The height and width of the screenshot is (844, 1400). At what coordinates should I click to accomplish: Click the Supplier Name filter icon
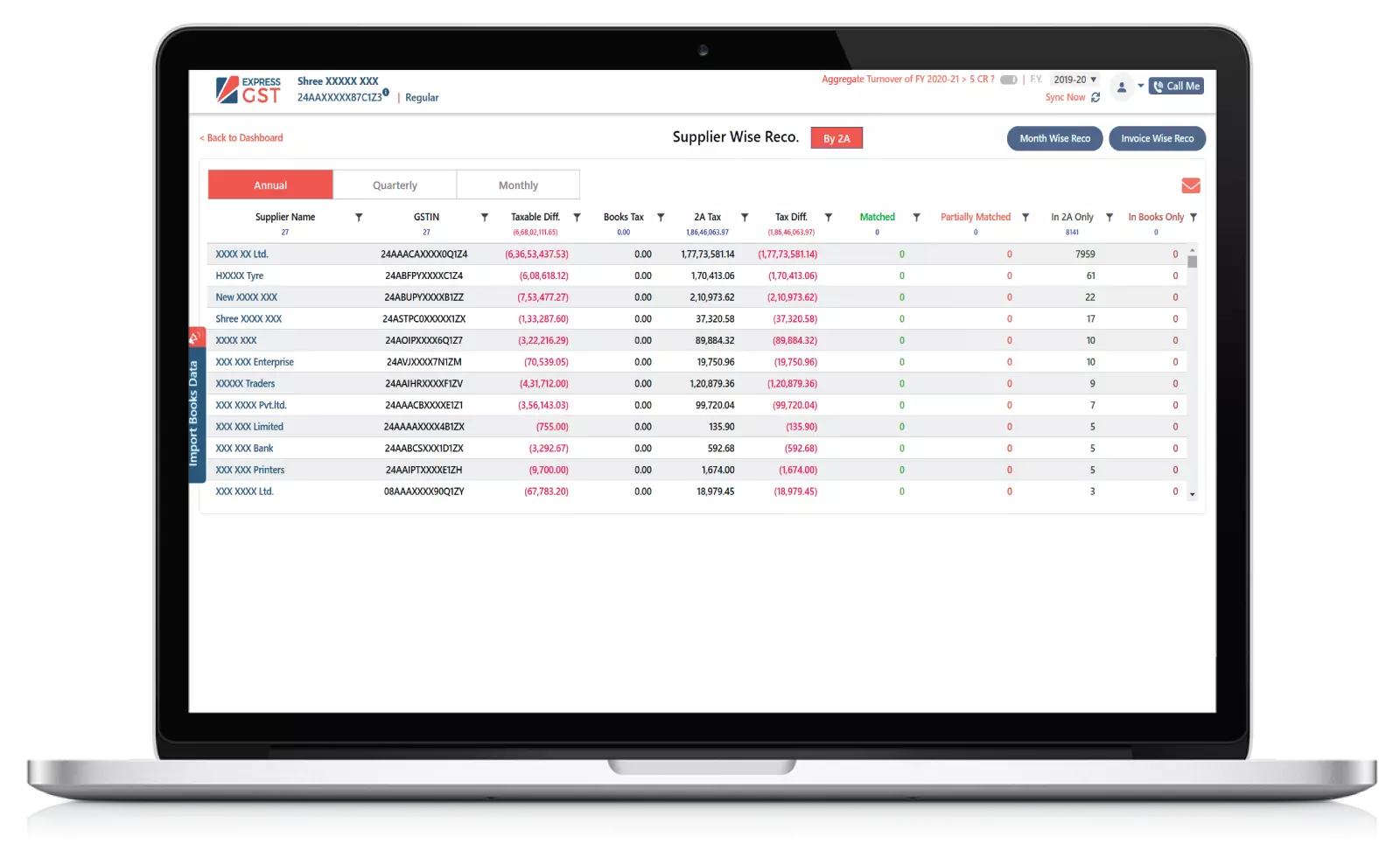pyautogui.click(x=358, y=218)
